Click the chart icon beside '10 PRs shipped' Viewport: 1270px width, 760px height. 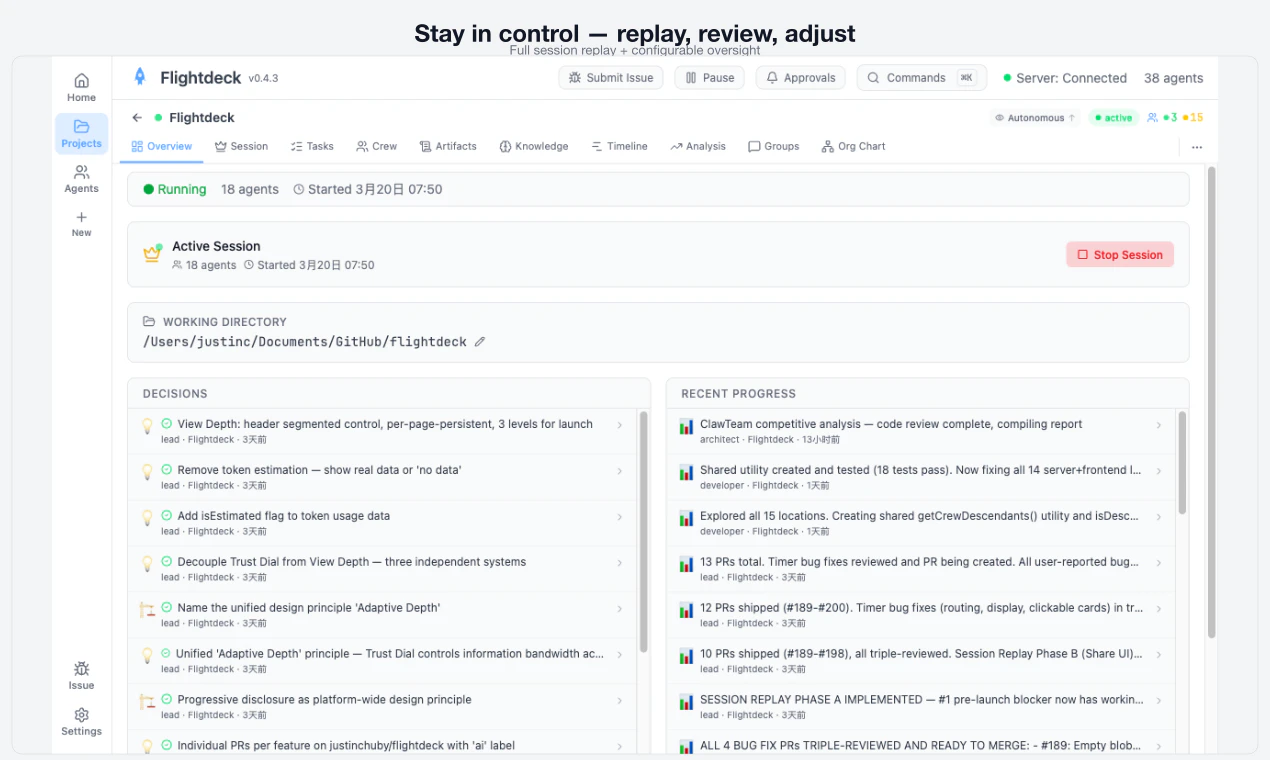(x=686, y=657)
